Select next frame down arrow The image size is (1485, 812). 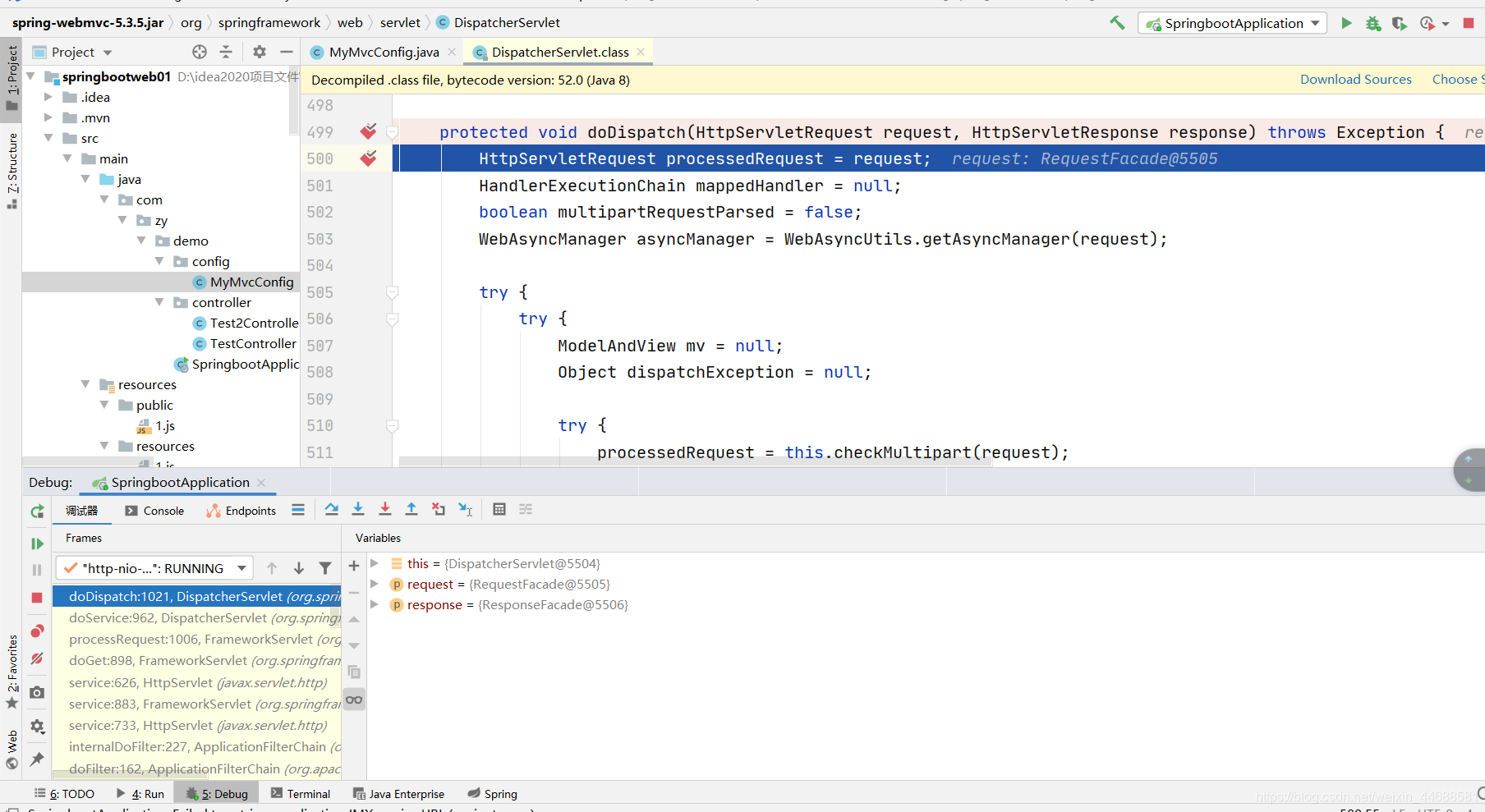(x=299, y=568)
